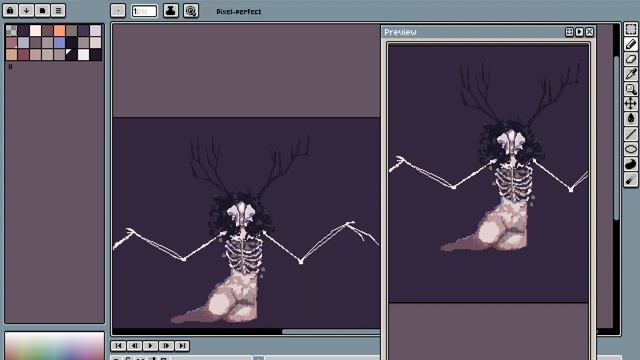Select the Line tool
Screen dimensions: 640x360
(x=631, y=134)
